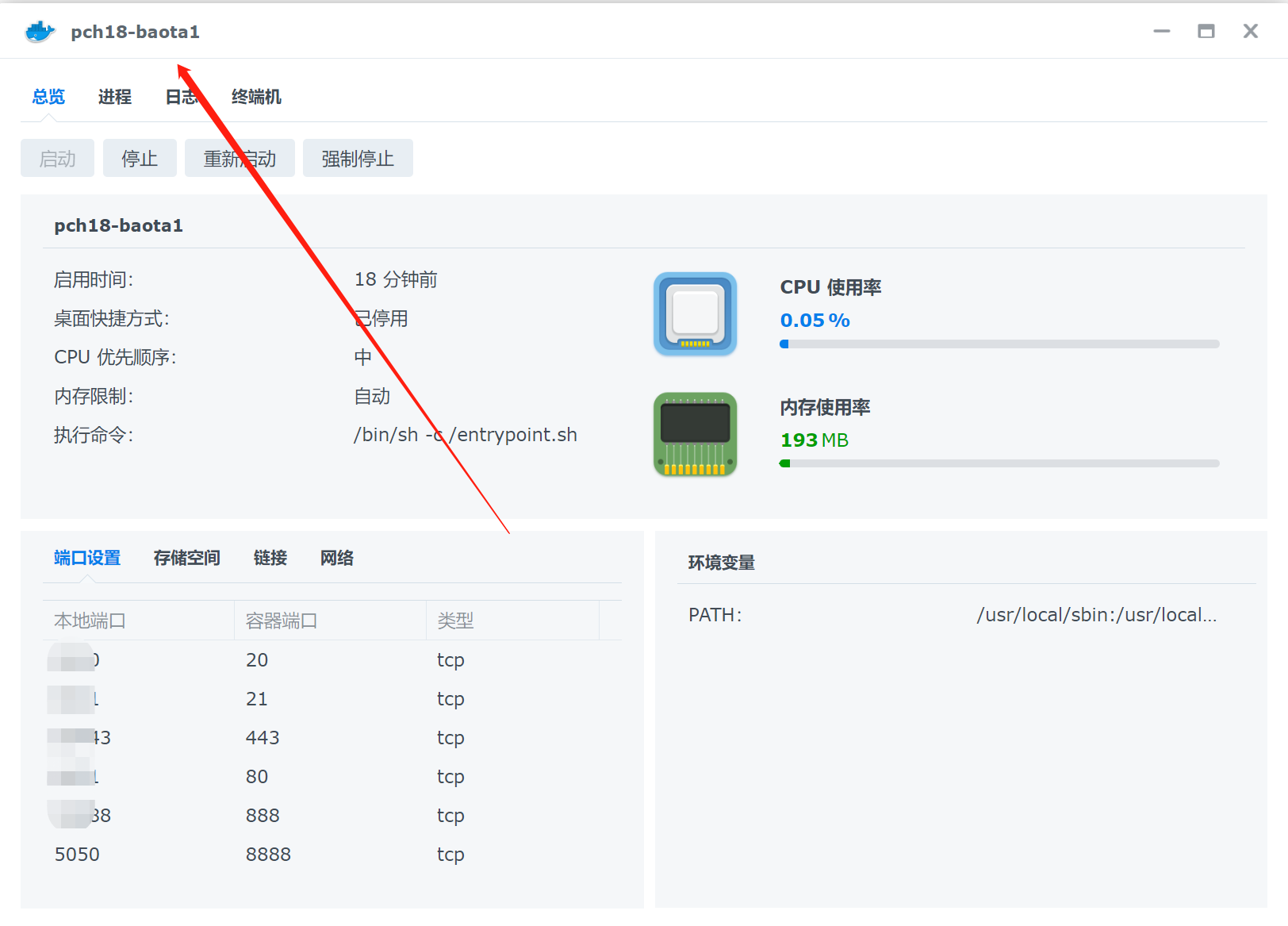The width and height of the screenshot is (1288, 926).
Task: Switch to the 终端机 tab
Action: click(255, 96)
